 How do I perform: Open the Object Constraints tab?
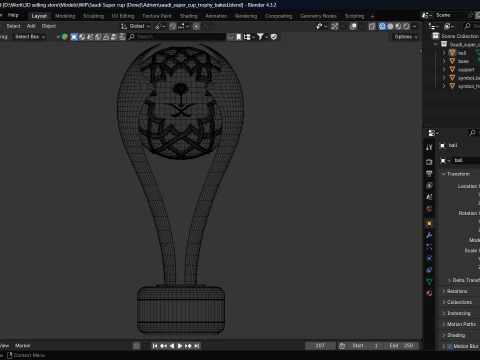[429, 270]
